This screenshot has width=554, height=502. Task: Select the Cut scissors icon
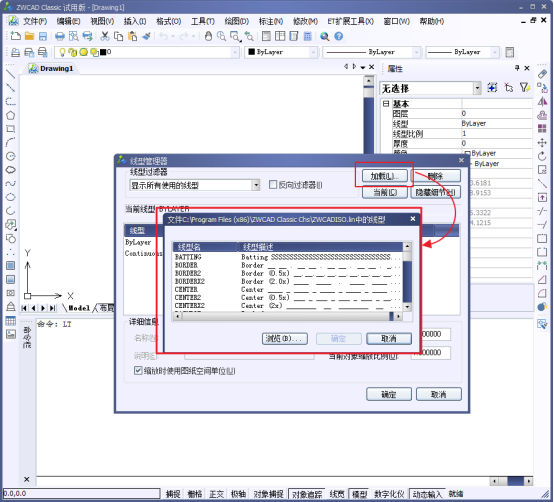[105, 36]
